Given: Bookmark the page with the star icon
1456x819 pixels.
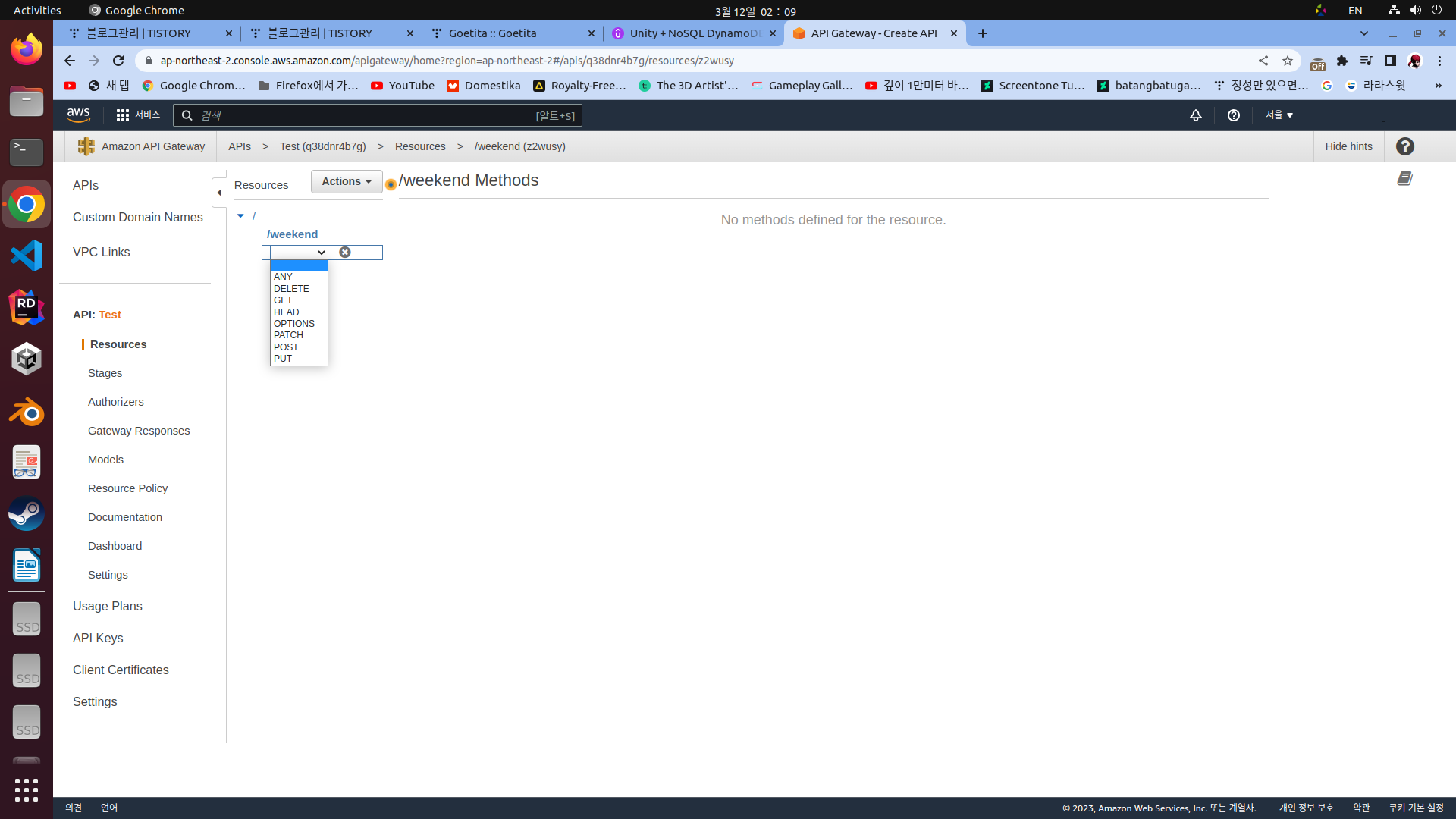Looking at the screenshot, I should 1288,61.
